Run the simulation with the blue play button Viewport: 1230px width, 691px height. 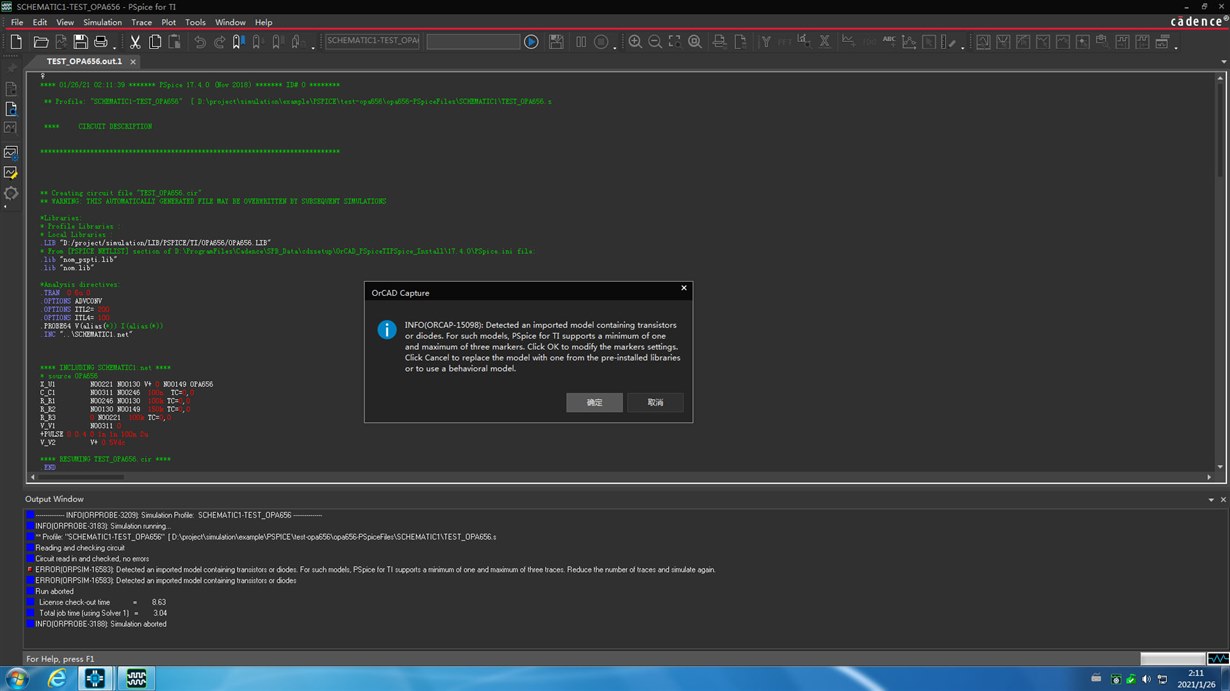pos(531,42)
